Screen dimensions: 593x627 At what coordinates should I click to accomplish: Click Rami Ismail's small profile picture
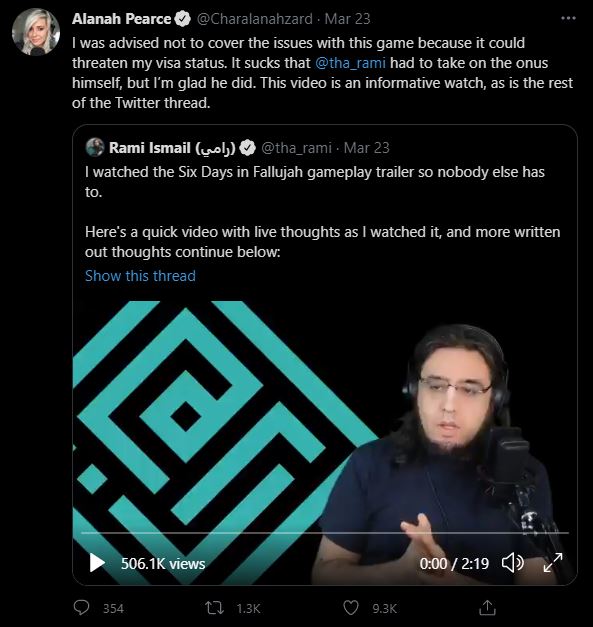95,148
